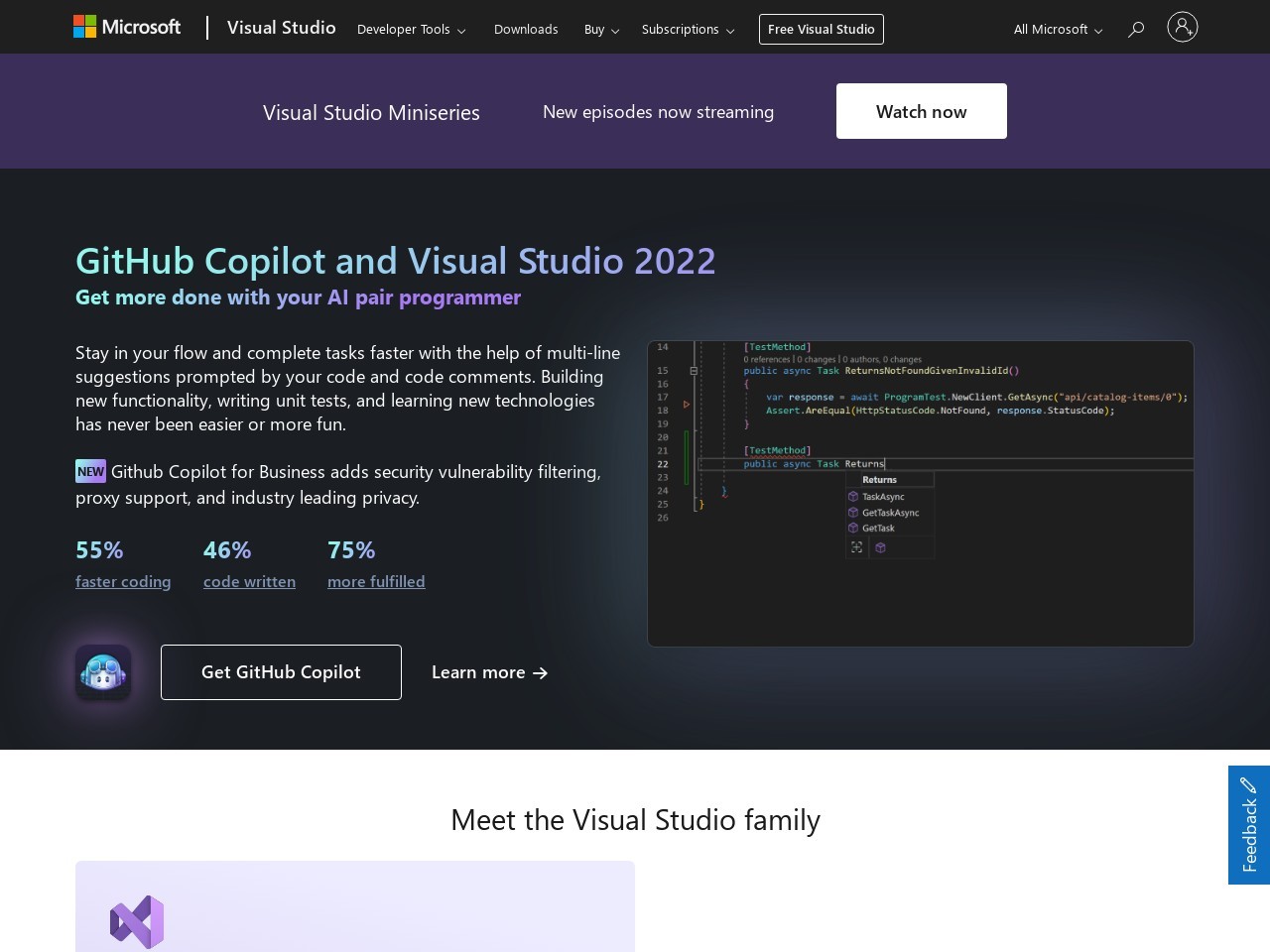Click the account sign-in icon
1270x952 pixels.
coord(1183,27)
